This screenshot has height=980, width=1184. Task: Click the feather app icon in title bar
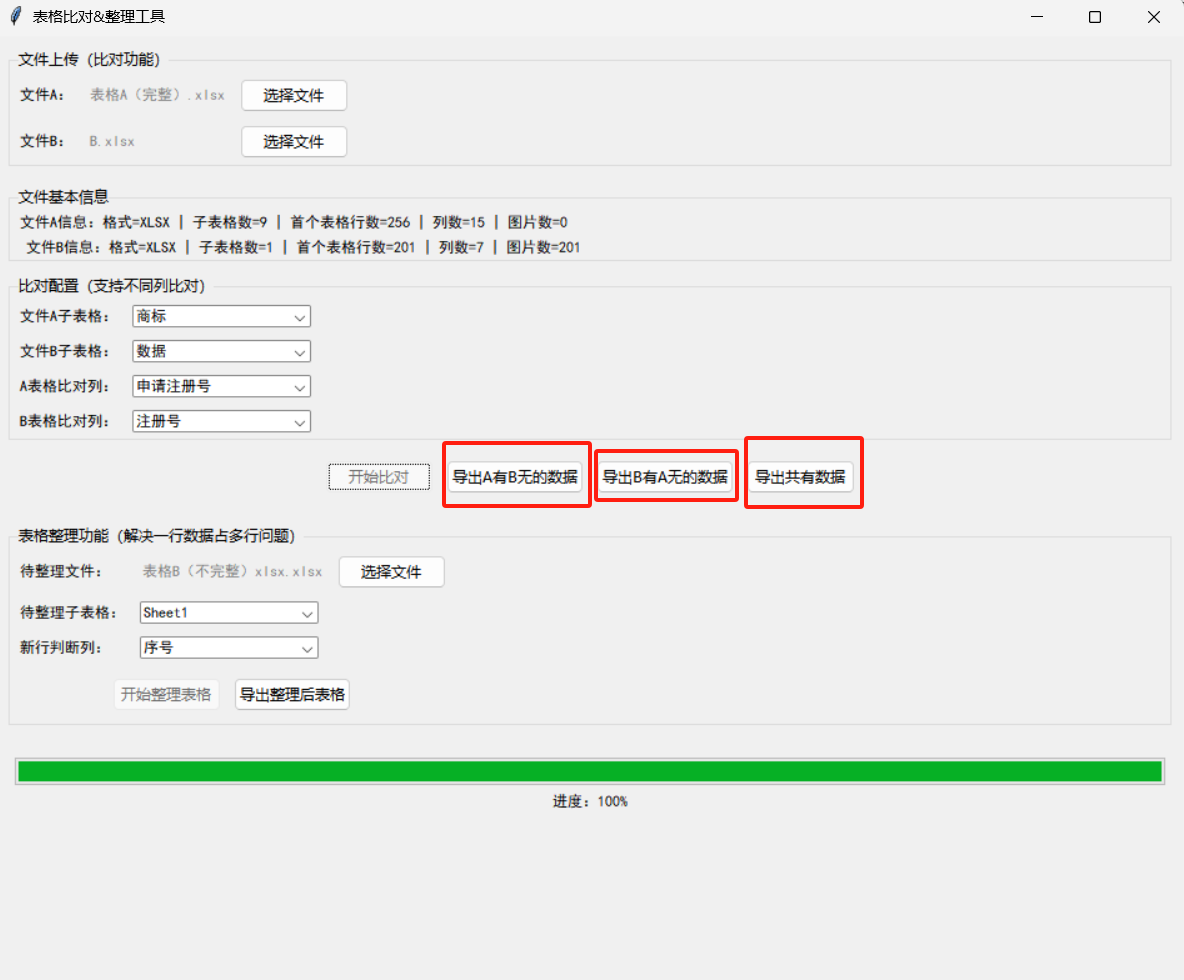point(16,16)
